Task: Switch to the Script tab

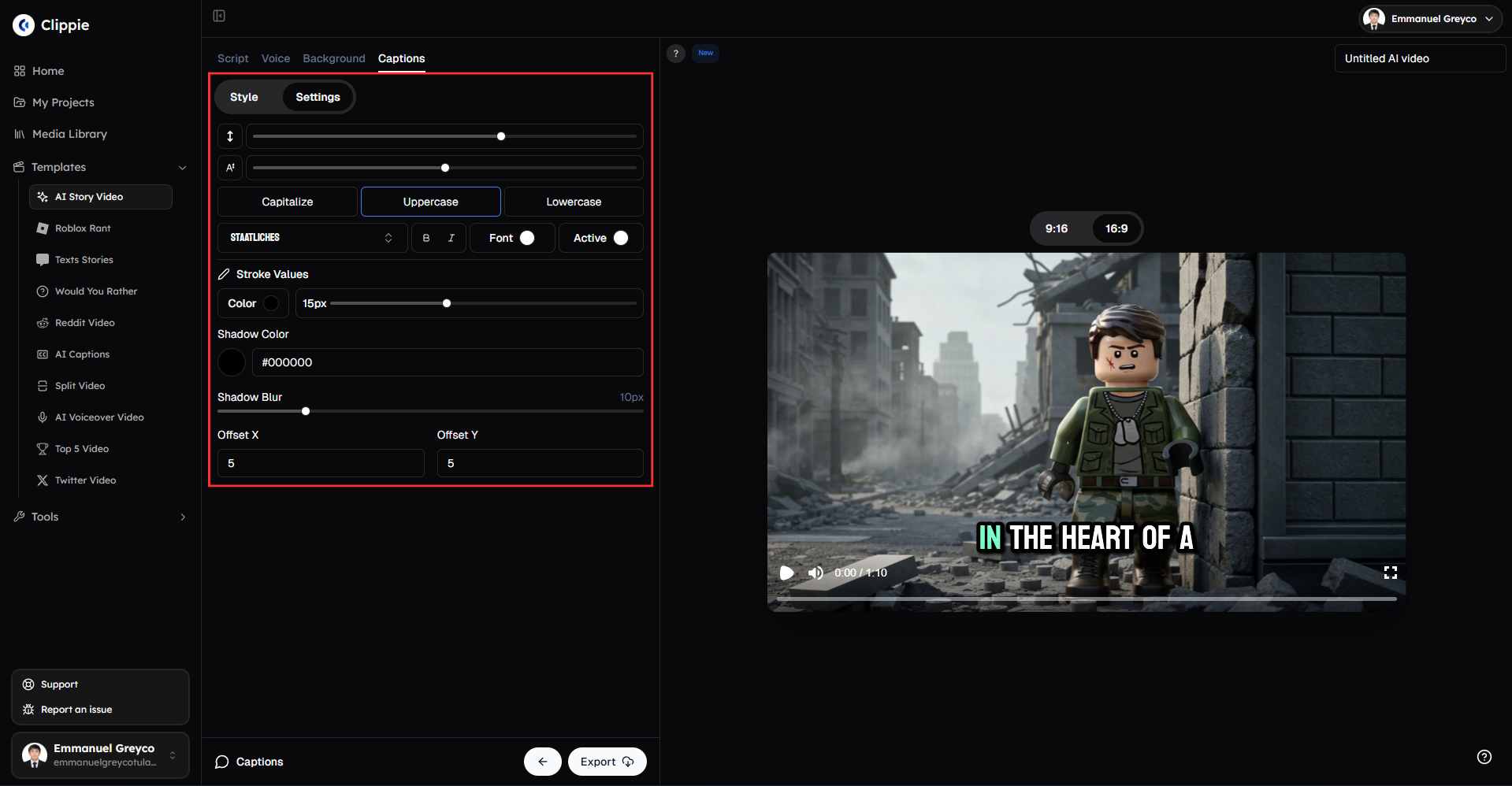Action: [233, 58]
